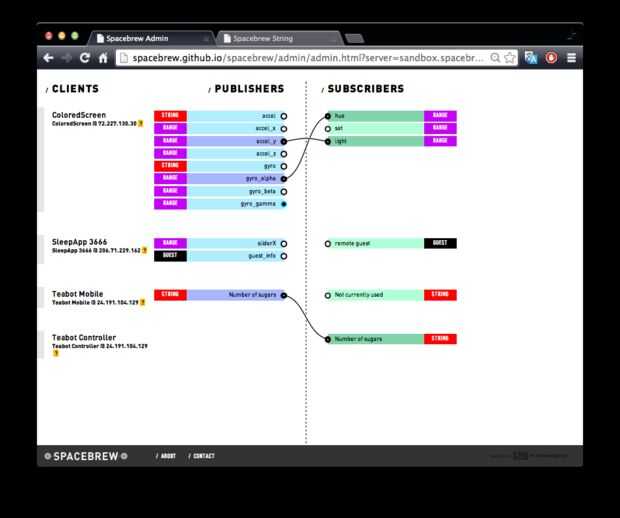Click the sat subscriber bar
The height and width of the screenshot is (518, 620).
[x=375, y=129]
